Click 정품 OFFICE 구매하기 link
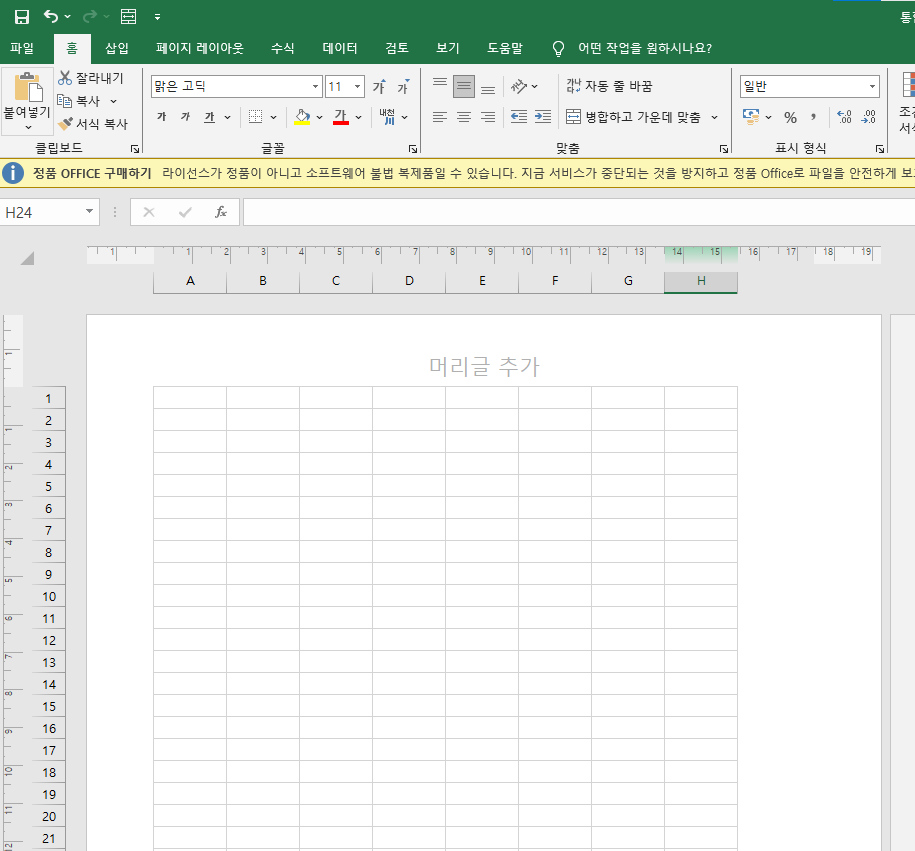The image size is (915, 851). [x=92, y=173]
